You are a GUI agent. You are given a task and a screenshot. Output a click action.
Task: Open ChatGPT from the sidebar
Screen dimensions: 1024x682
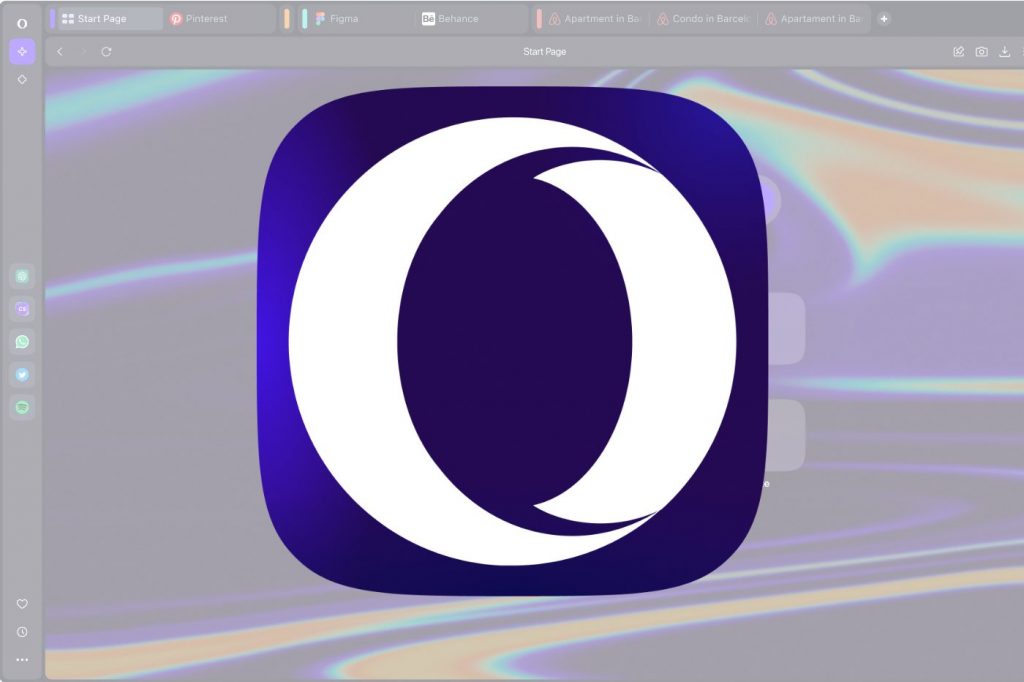coord(22,276)
